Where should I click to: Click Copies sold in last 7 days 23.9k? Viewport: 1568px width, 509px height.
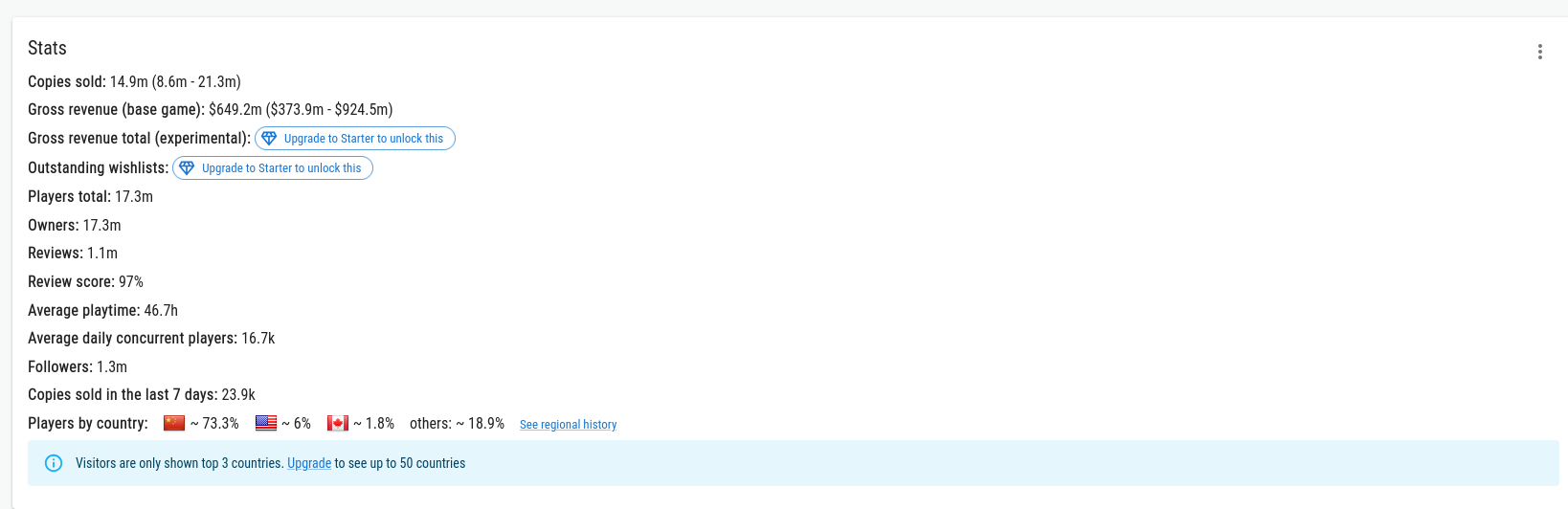[142, 395]
